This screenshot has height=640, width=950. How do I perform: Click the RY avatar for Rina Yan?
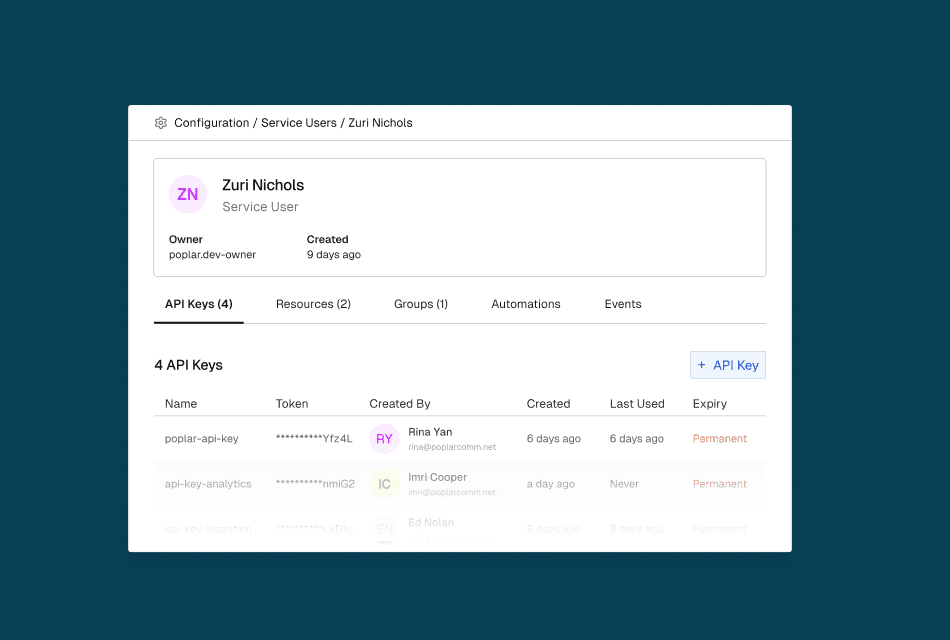coord(385,439)
